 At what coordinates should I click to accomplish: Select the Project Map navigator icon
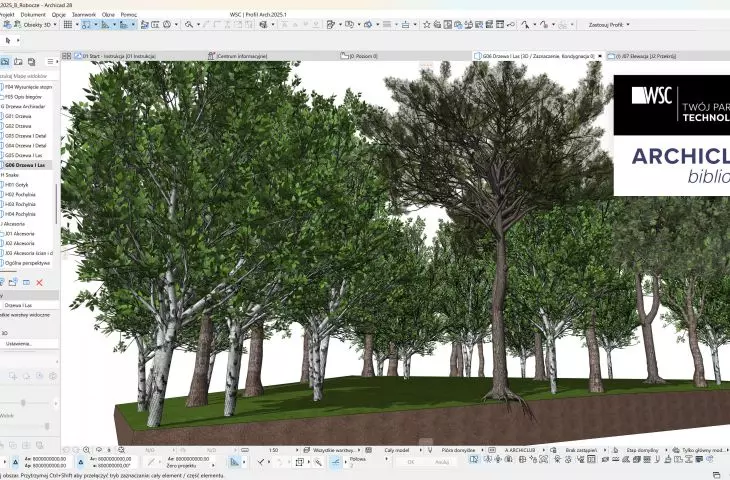tap(5, 61)
